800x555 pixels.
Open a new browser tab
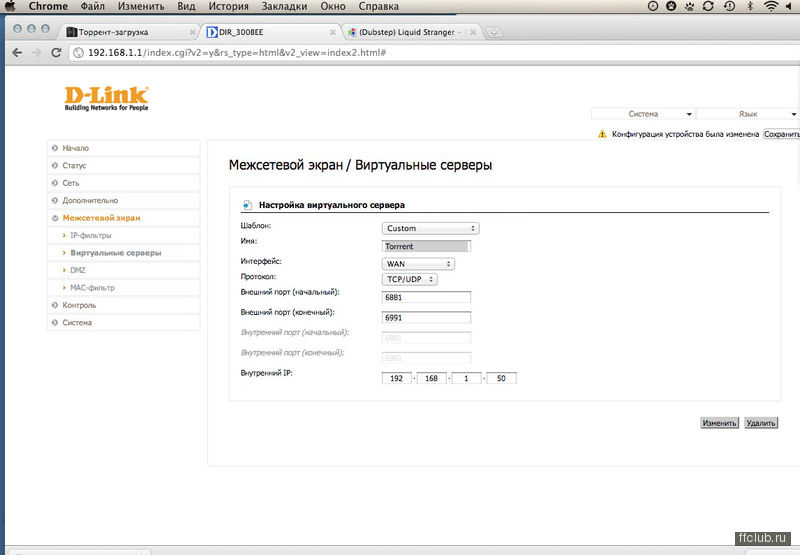[x=493, y=32]
